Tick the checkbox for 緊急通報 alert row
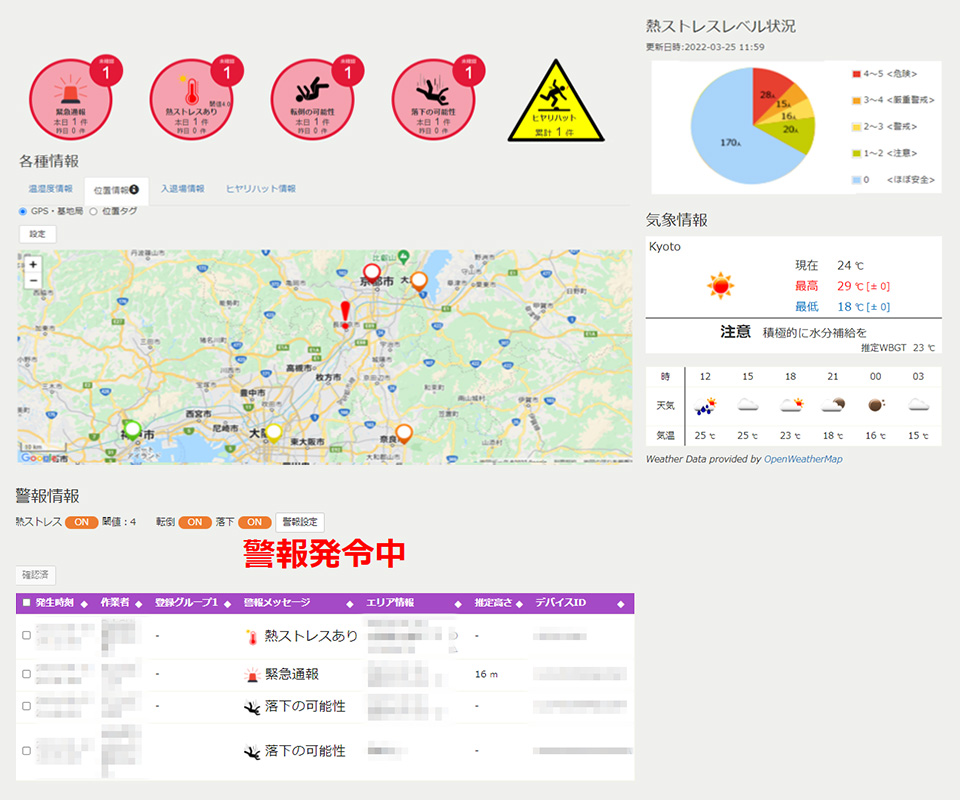960x800 pixels. pyautogui.click(x=26, y=674)
